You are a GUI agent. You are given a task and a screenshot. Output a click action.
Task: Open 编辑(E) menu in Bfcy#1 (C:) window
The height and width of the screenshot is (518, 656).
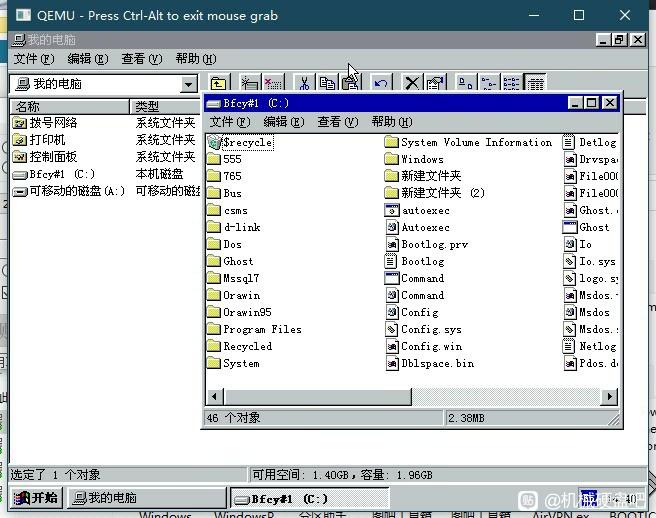point(284,122)
